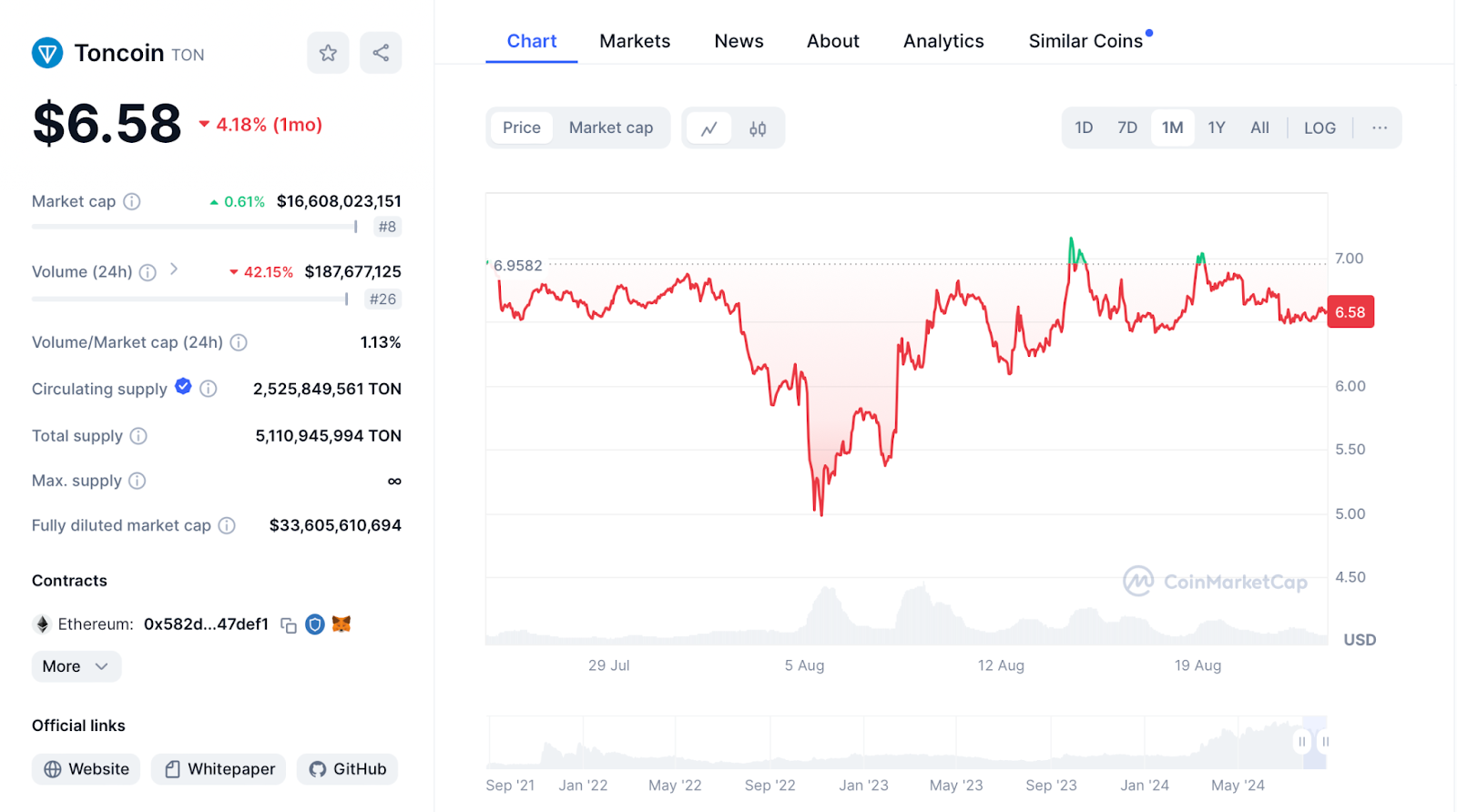This screenshot has height=812, width=1457.
Task: Click Total supply info icon
Action: pyautogui.click(x=138, y=436)
